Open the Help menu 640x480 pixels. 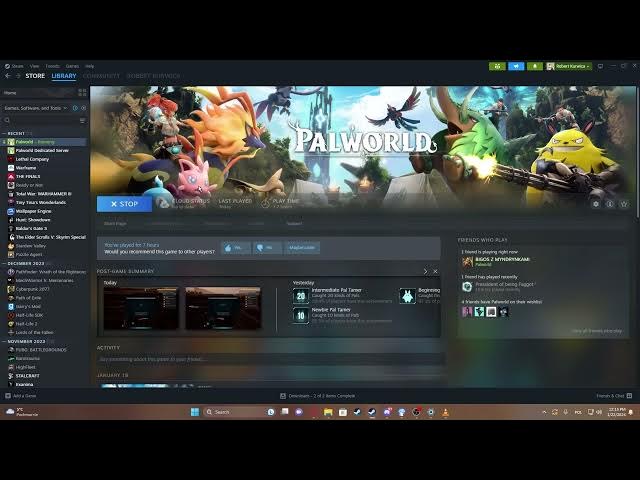[89, 66]
